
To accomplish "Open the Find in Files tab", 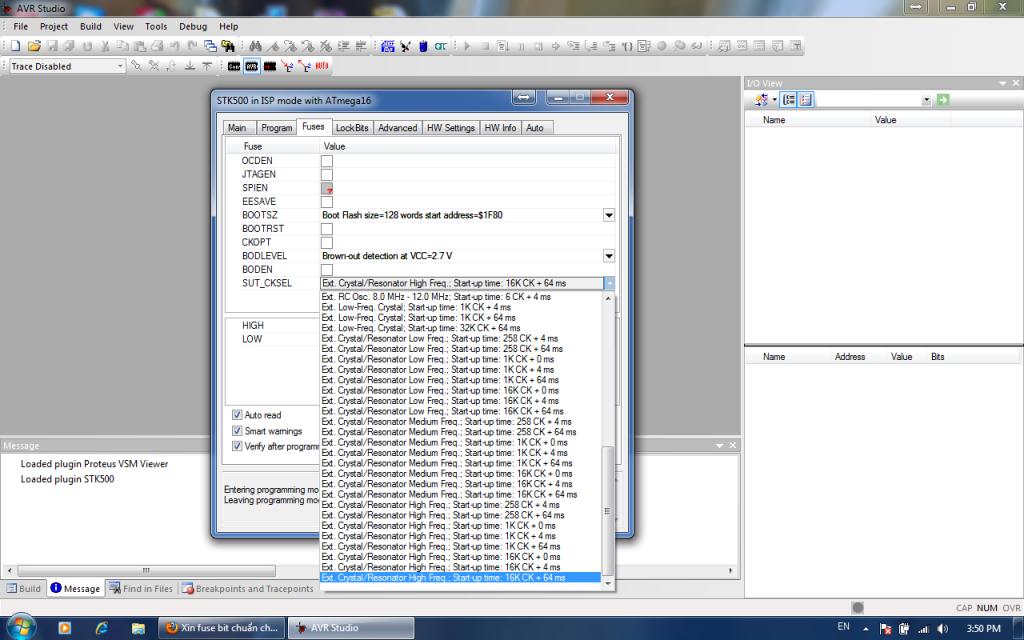I will pos(141,588).
